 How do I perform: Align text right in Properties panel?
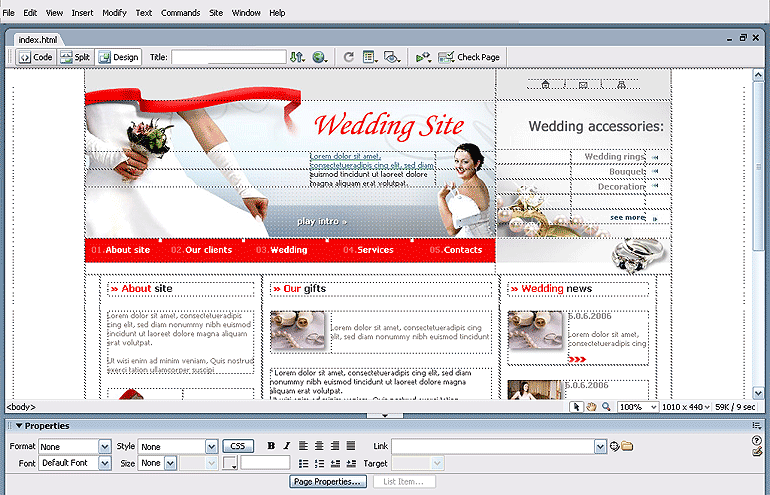coord(335,446)
